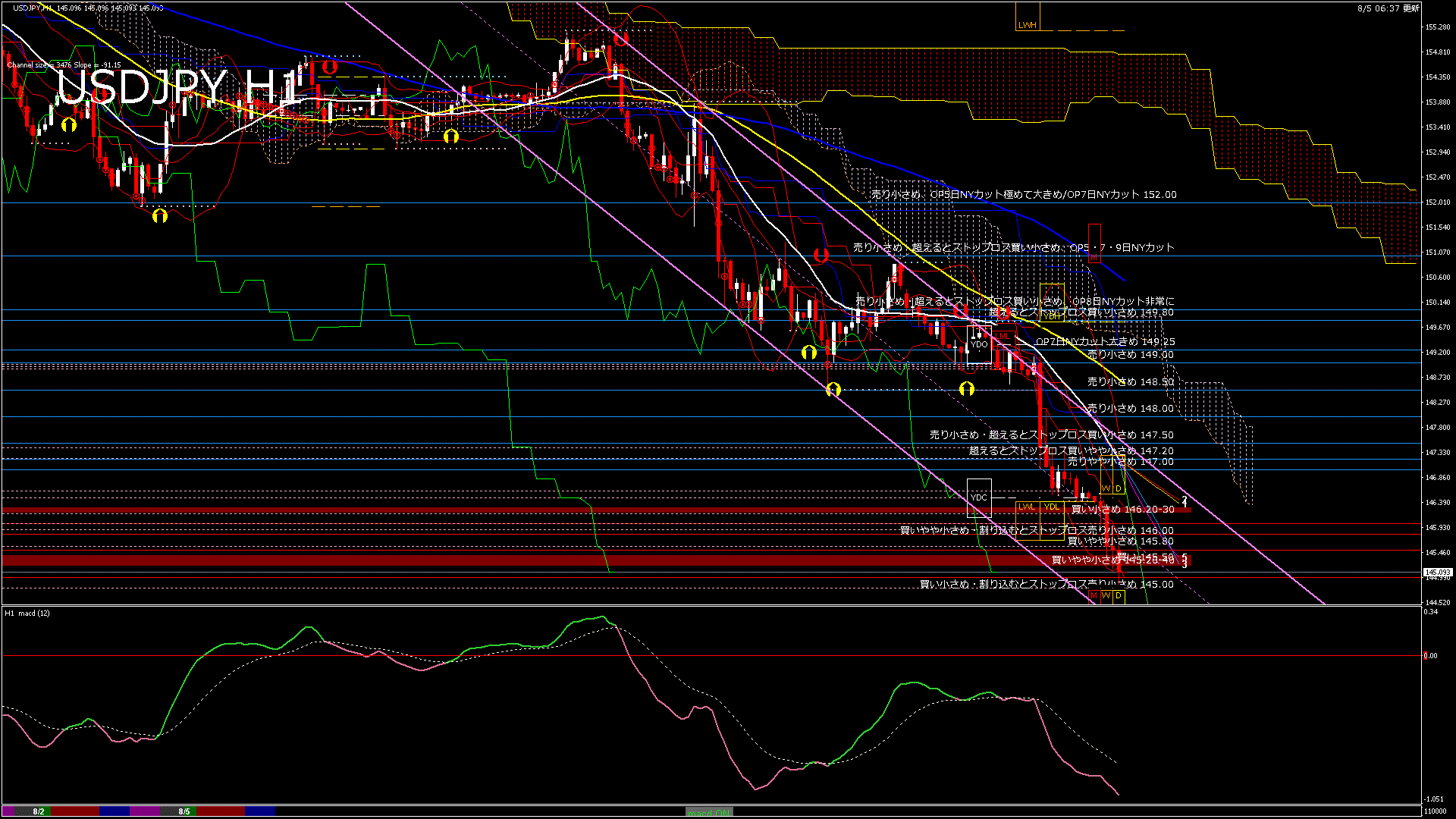The height and width of the screenshot is (819, 1456).
Task: Click the 売り小さめ 148.00 level label
Action: point(1130,409)
